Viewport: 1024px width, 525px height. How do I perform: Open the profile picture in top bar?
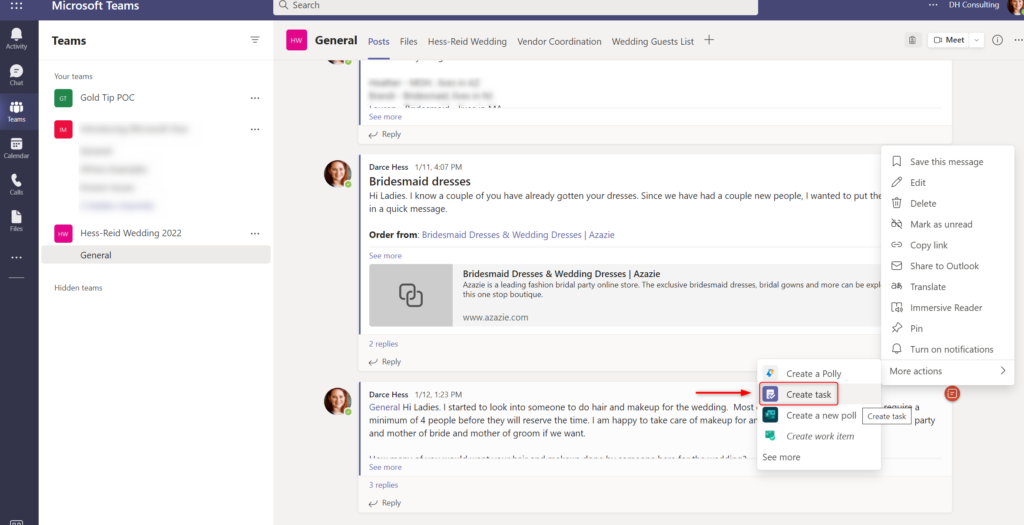click(1016, 6)
